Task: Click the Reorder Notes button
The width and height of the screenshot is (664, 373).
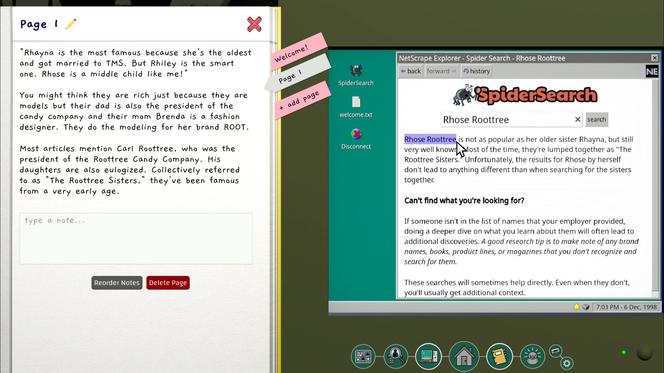Action: point(117,283)
